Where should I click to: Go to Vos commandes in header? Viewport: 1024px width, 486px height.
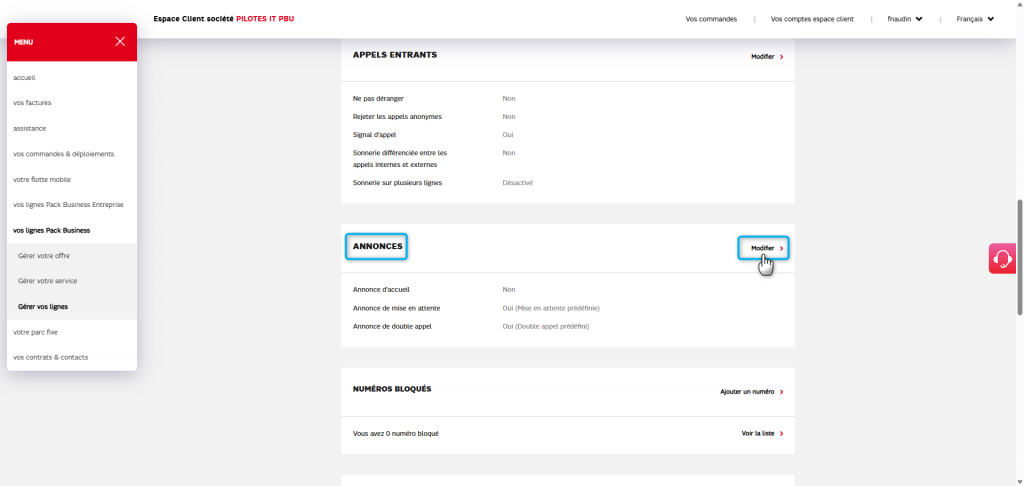click(711, 19)
